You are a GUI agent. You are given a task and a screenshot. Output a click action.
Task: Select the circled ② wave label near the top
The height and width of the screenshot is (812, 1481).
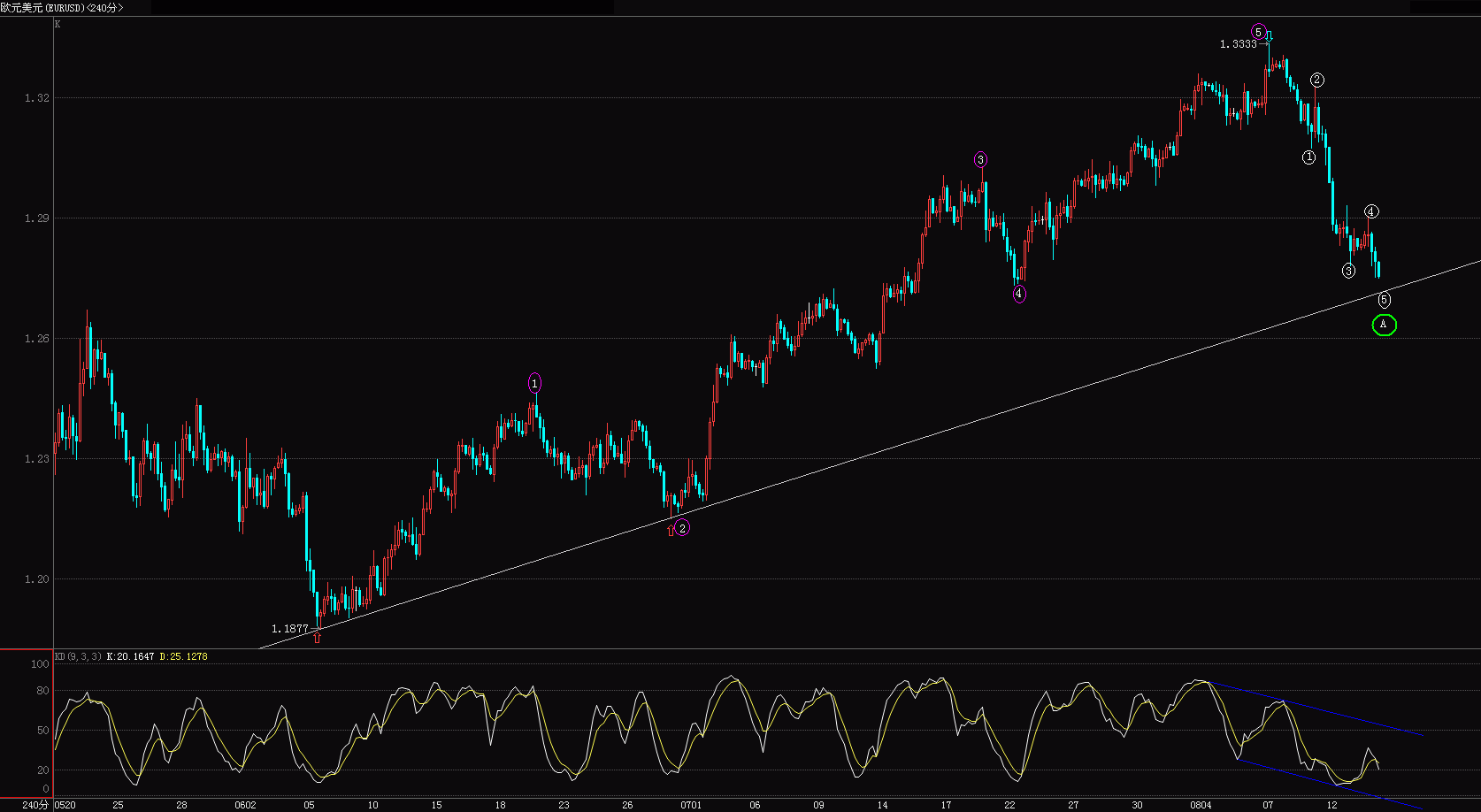tap(1316, 80)
